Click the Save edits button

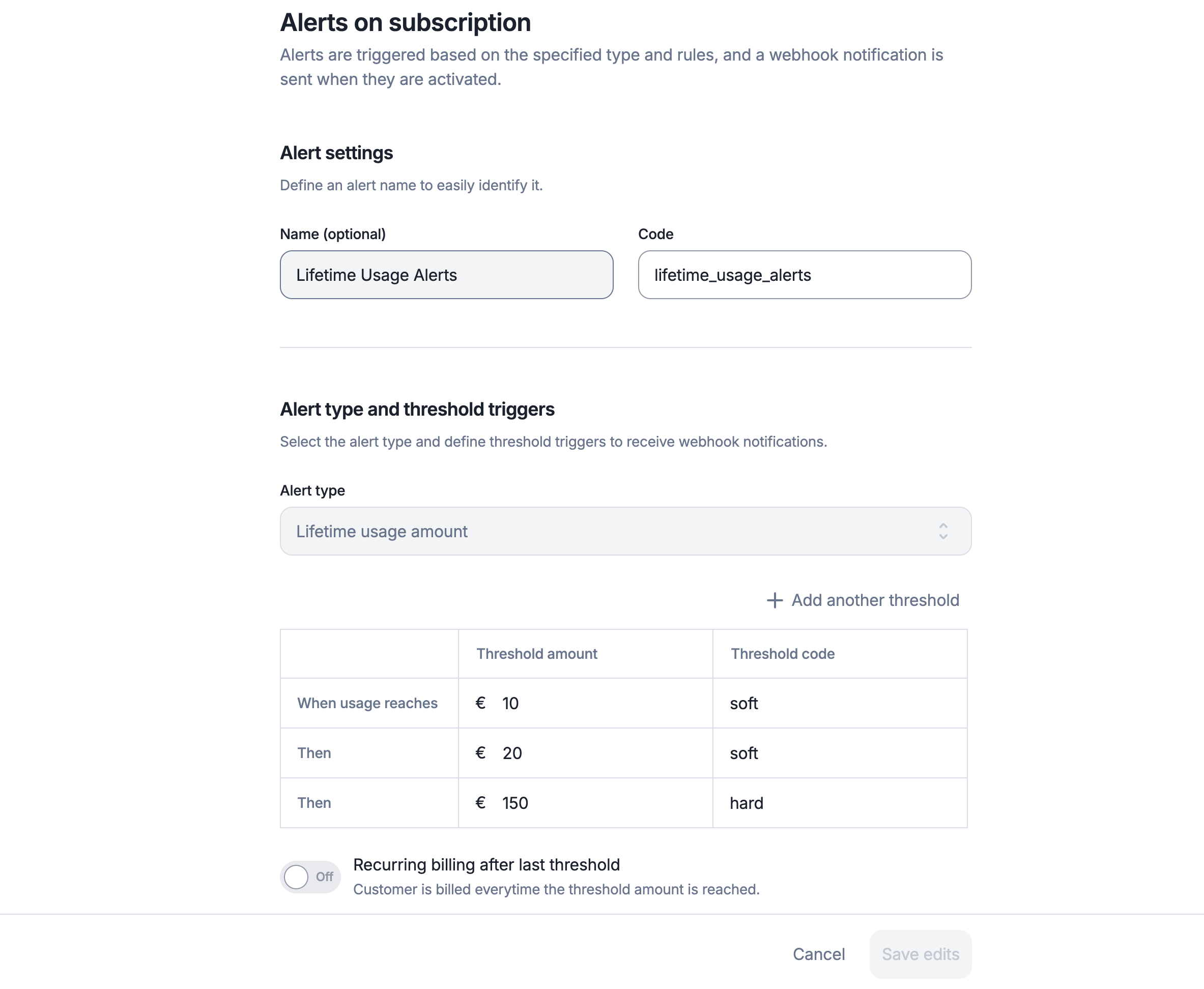920,954
